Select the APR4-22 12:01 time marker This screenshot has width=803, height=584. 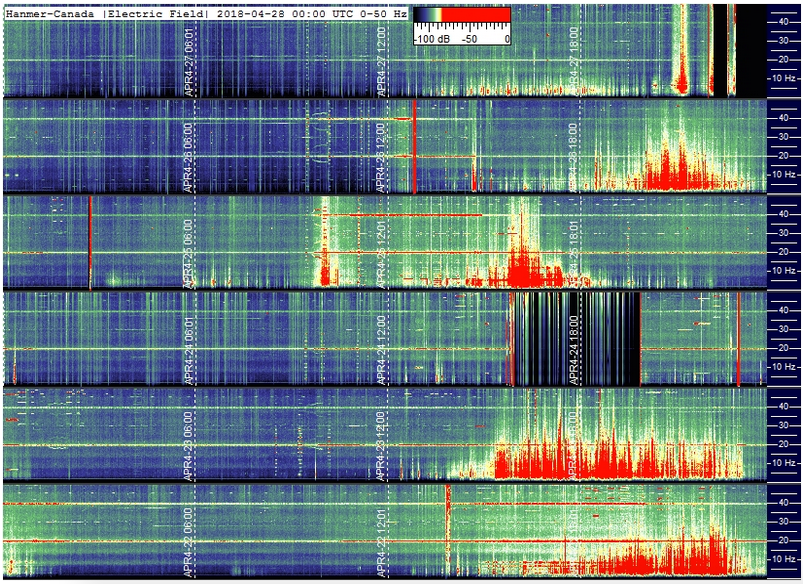tap(381, 543)
